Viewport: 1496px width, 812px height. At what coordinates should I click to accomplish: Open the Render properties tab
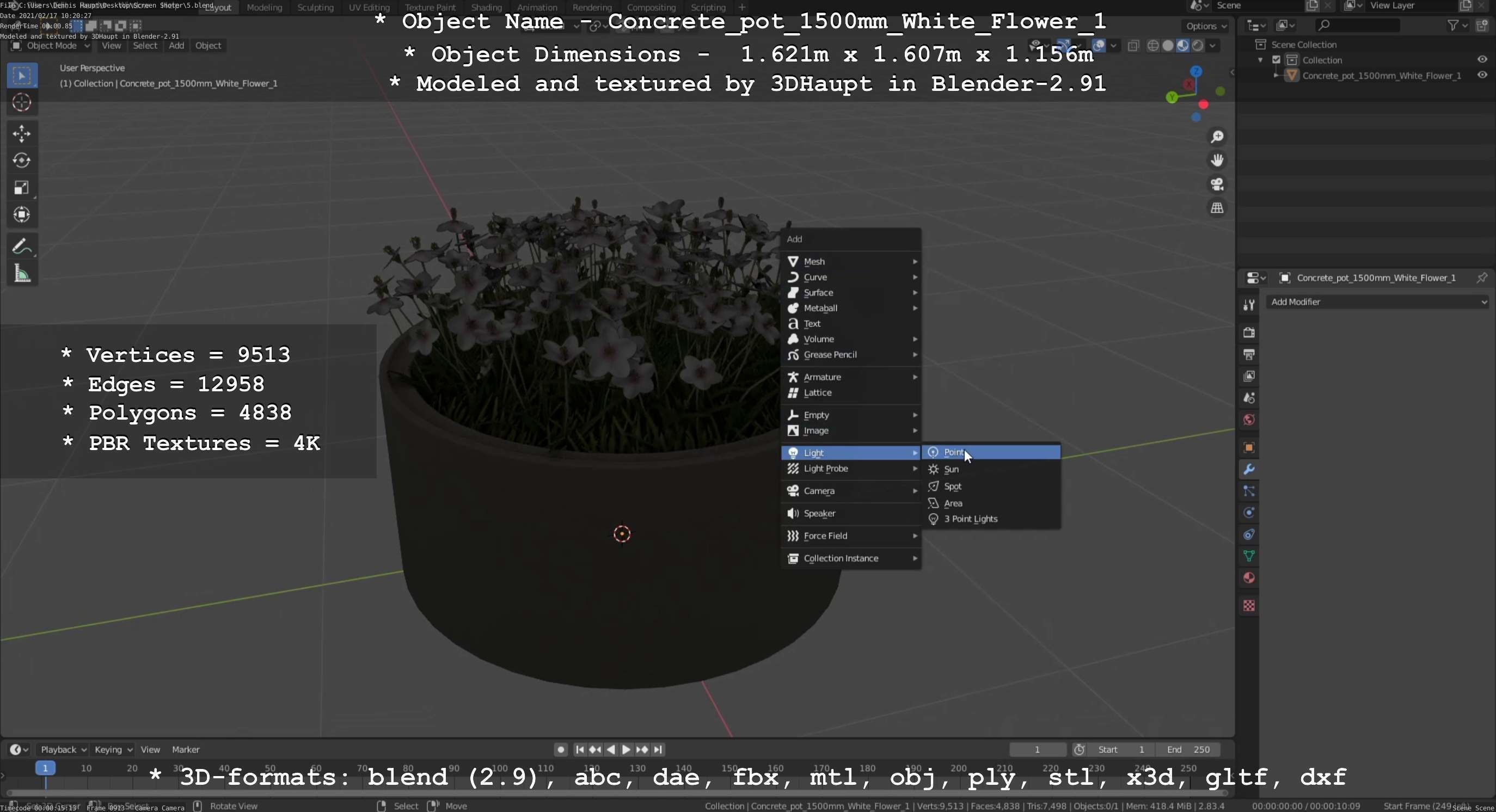[1249, 333]
